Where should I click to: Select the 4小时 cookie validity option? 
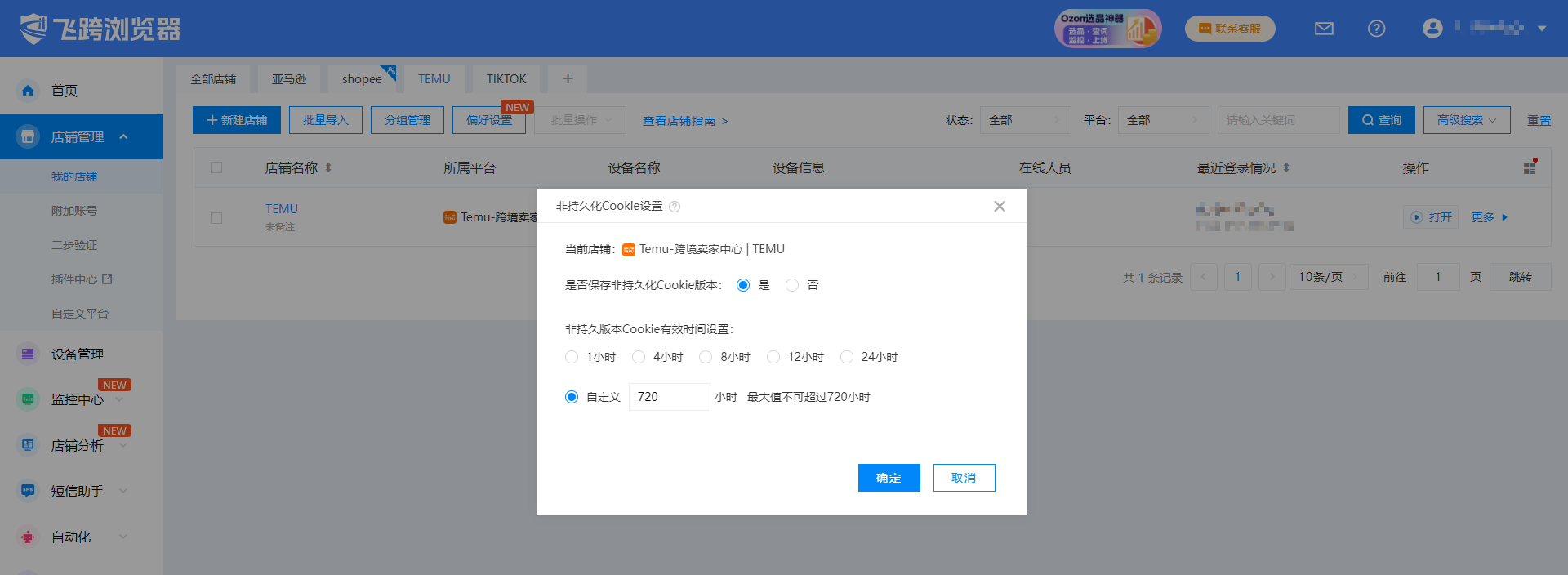[639, 357]
